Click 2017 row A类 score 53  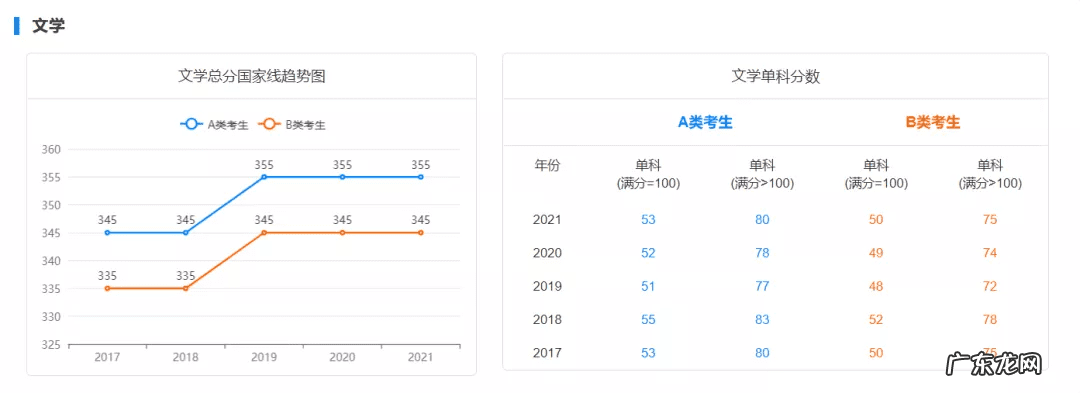pos(648,353)
